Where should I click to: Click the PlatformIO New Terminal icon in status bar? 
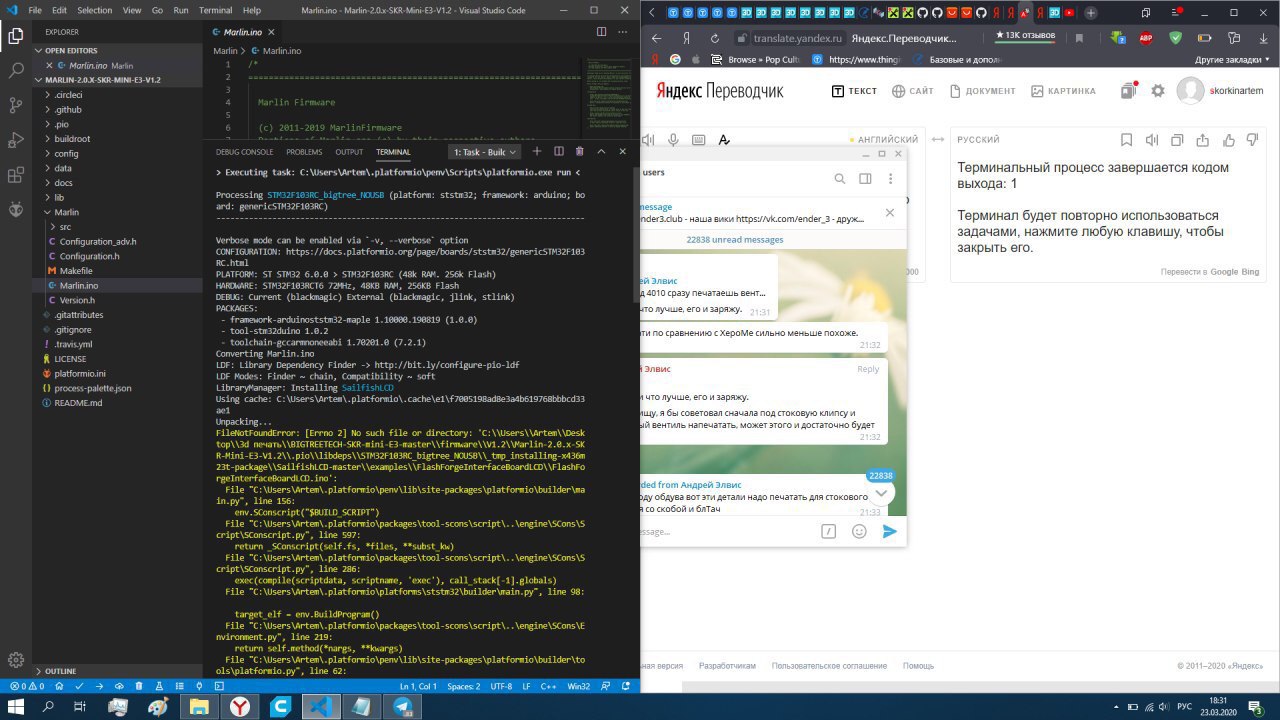[219, 687]
